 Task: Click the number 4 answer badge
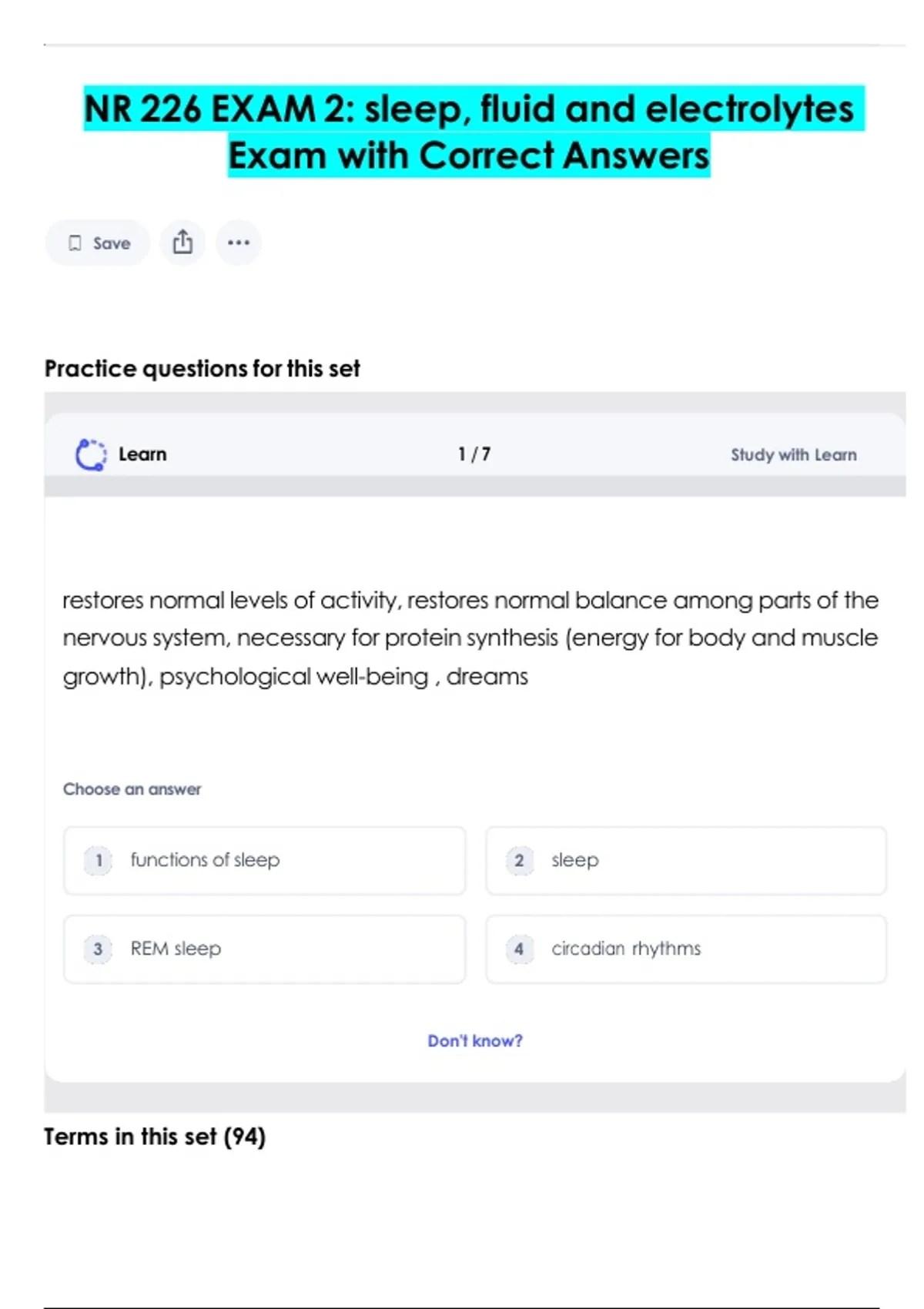(519, 949)
